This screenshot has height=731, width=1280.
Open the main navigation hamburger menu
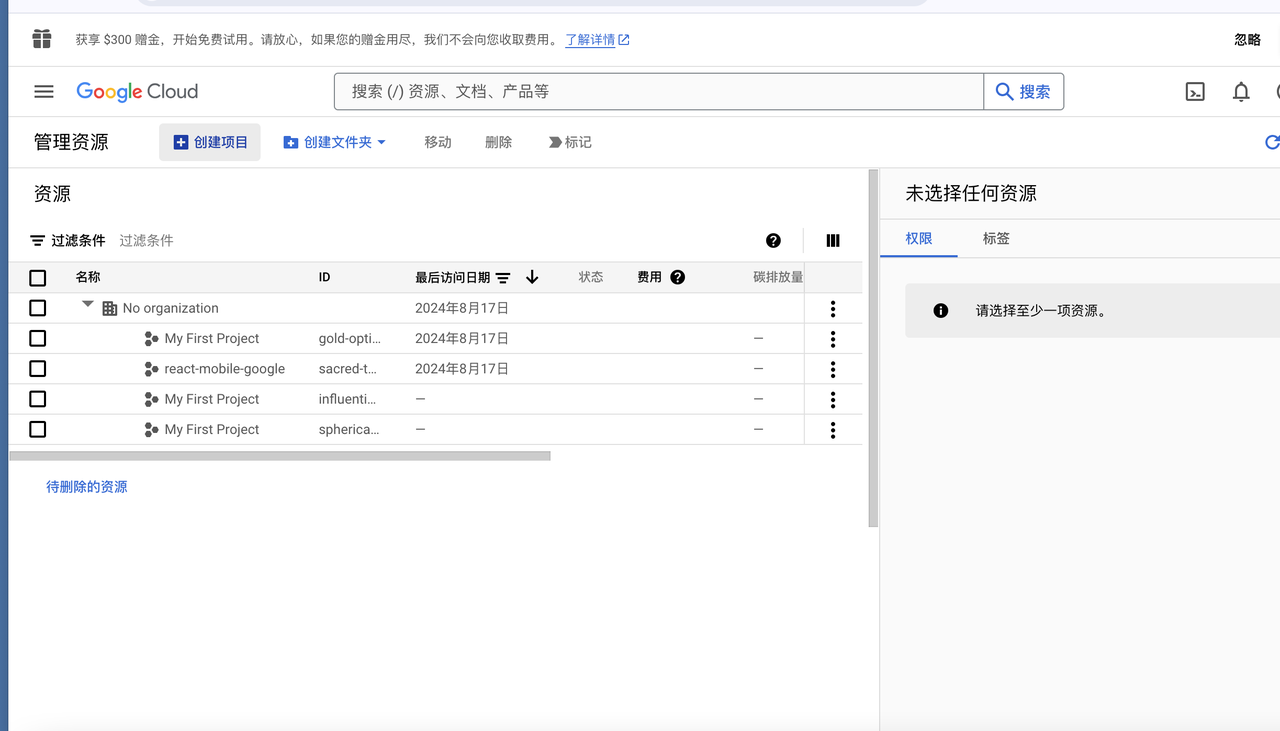pos(44,91)
